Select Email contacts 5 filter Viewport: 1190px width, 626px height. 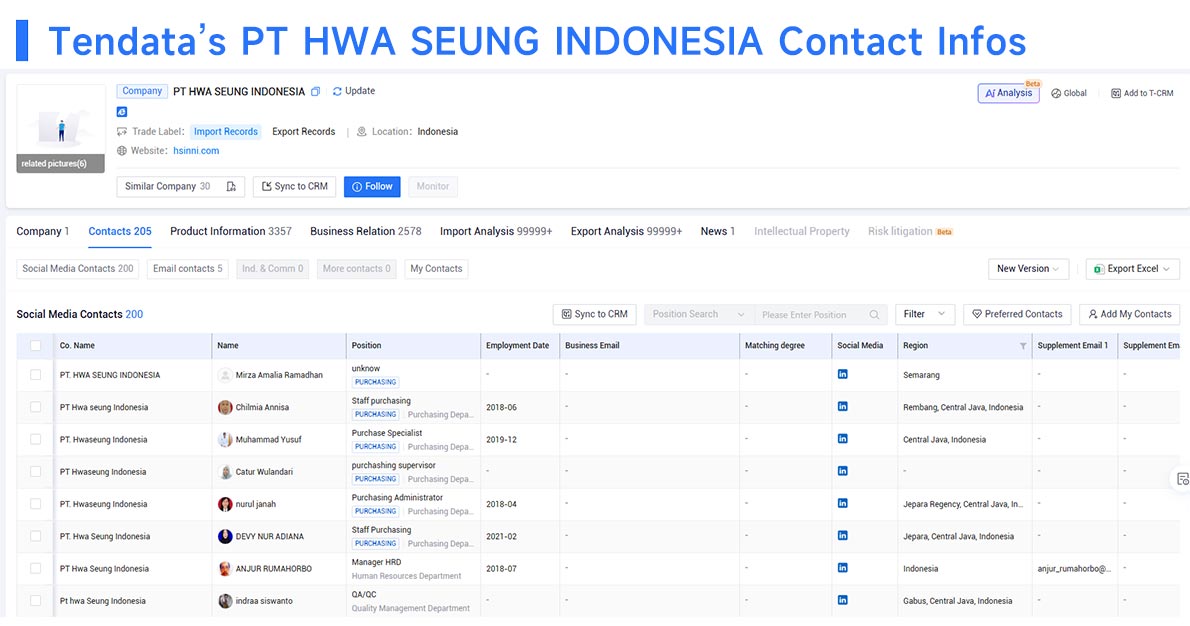click(187, 269)
